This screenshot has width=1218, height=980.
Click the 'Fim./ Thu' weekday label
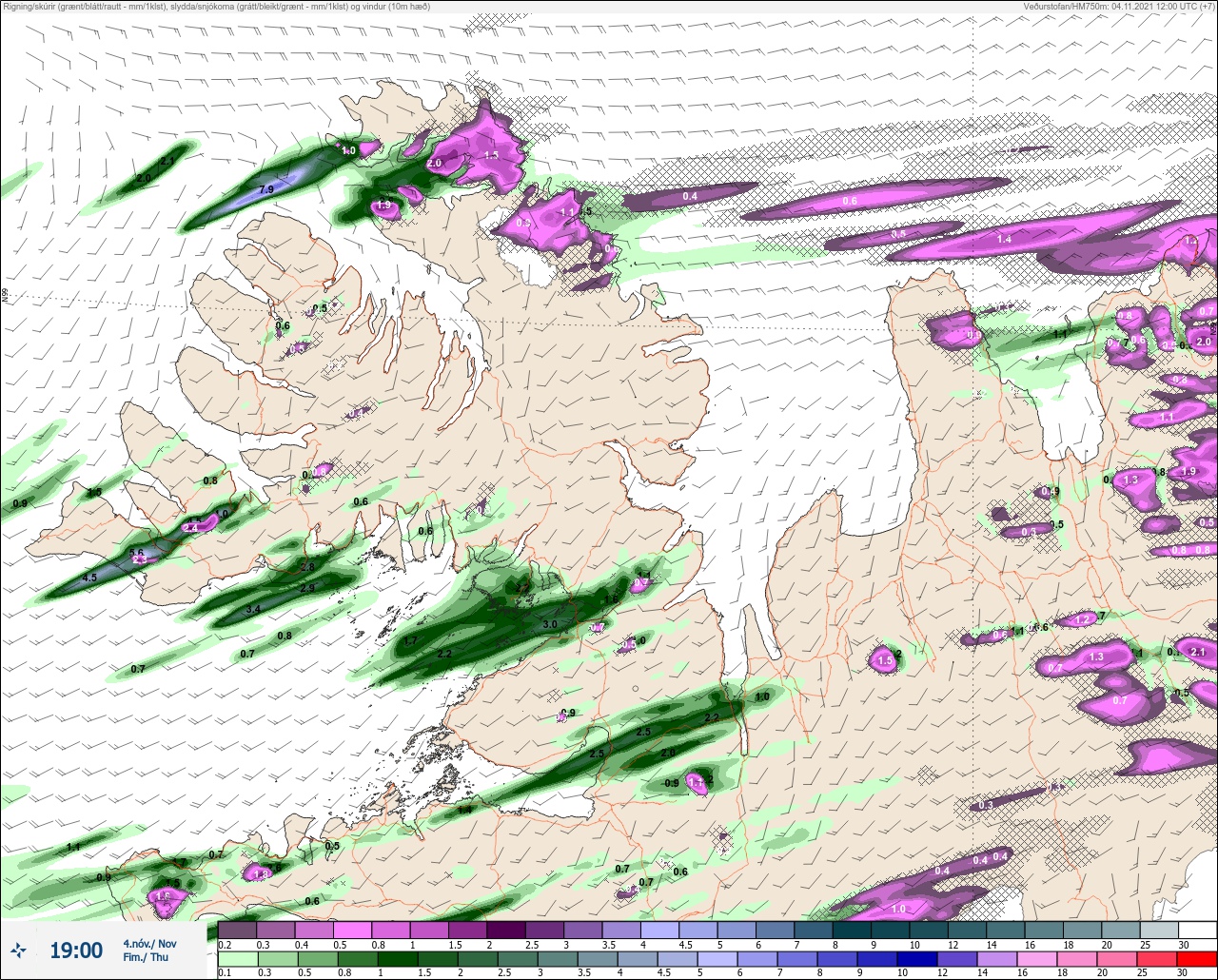(145, 957)
